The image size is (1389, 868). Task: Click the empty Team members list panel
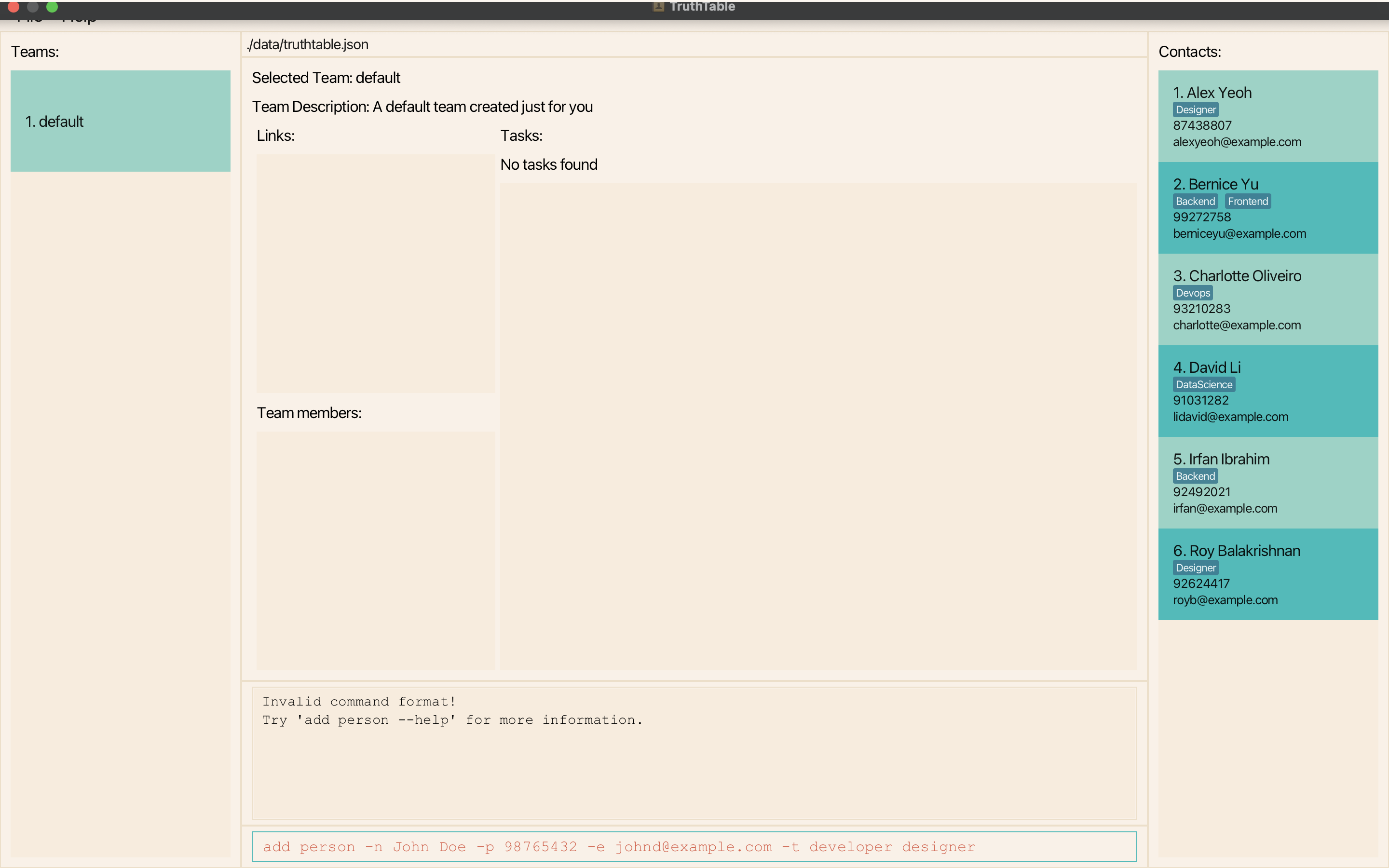coord(375,551)
